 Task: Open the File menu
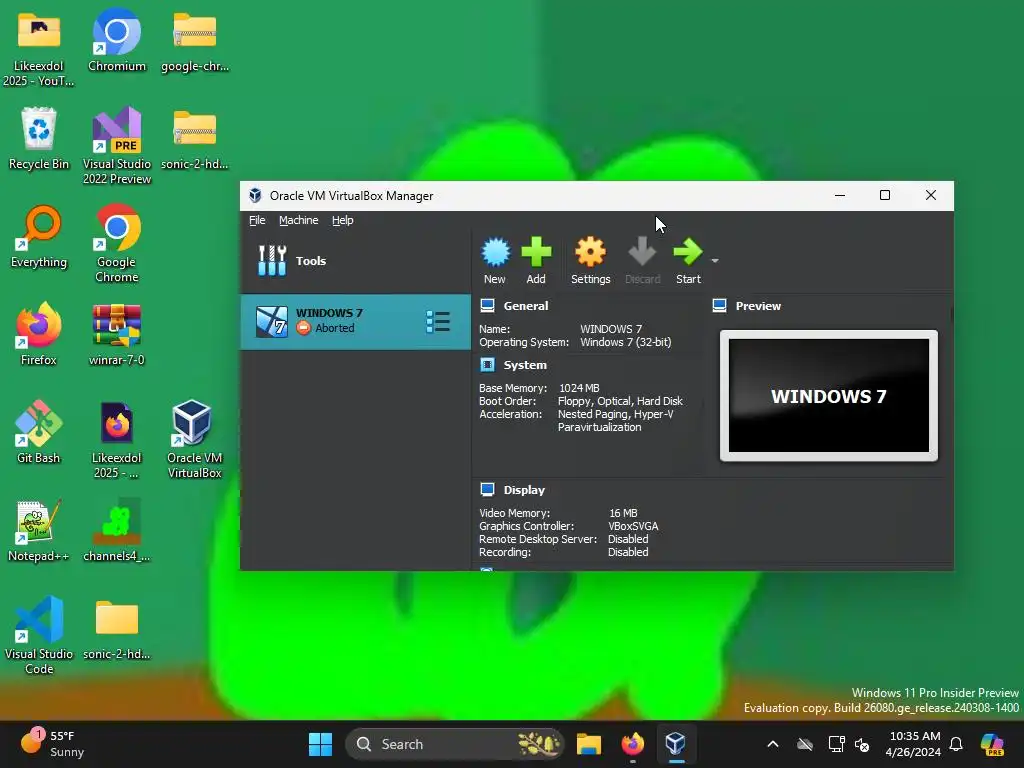[x=257, y=220]
